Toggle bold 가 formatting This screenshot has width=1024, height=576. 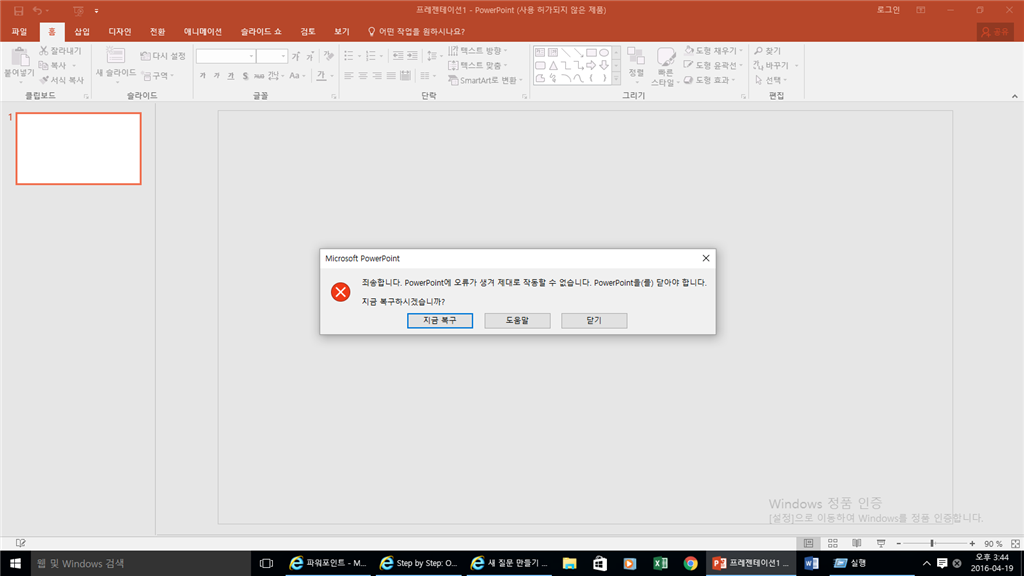pos(202,76)
